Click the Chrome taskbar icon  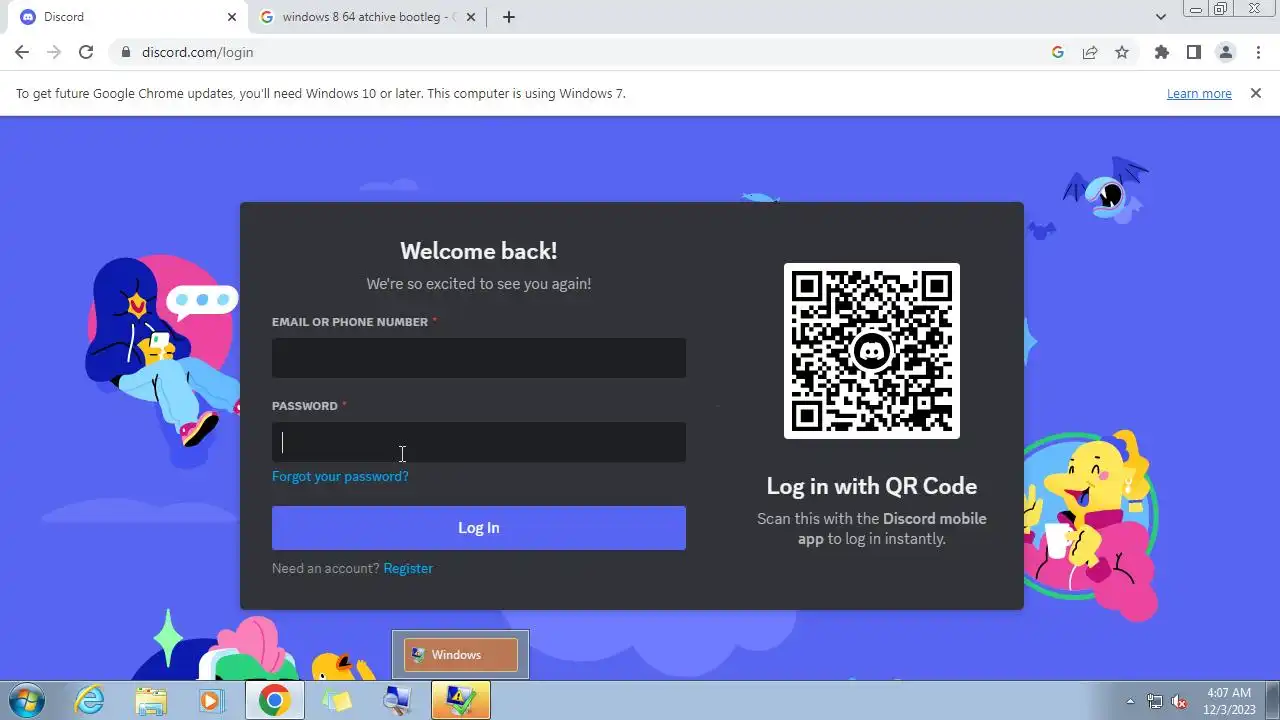tap(274, 700)
